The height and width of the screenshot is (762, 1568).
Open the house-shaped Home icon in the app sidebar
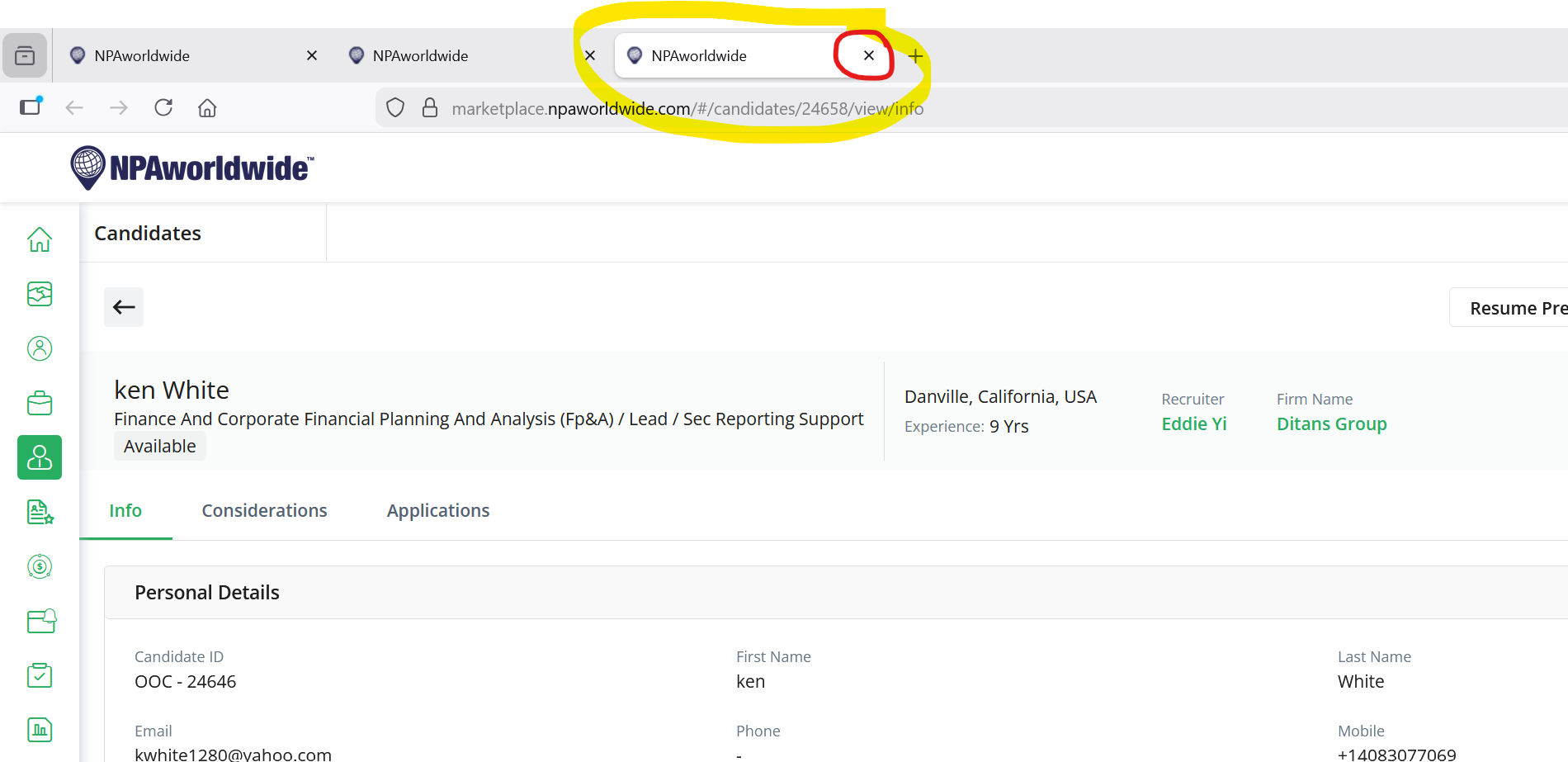(40, 239)
